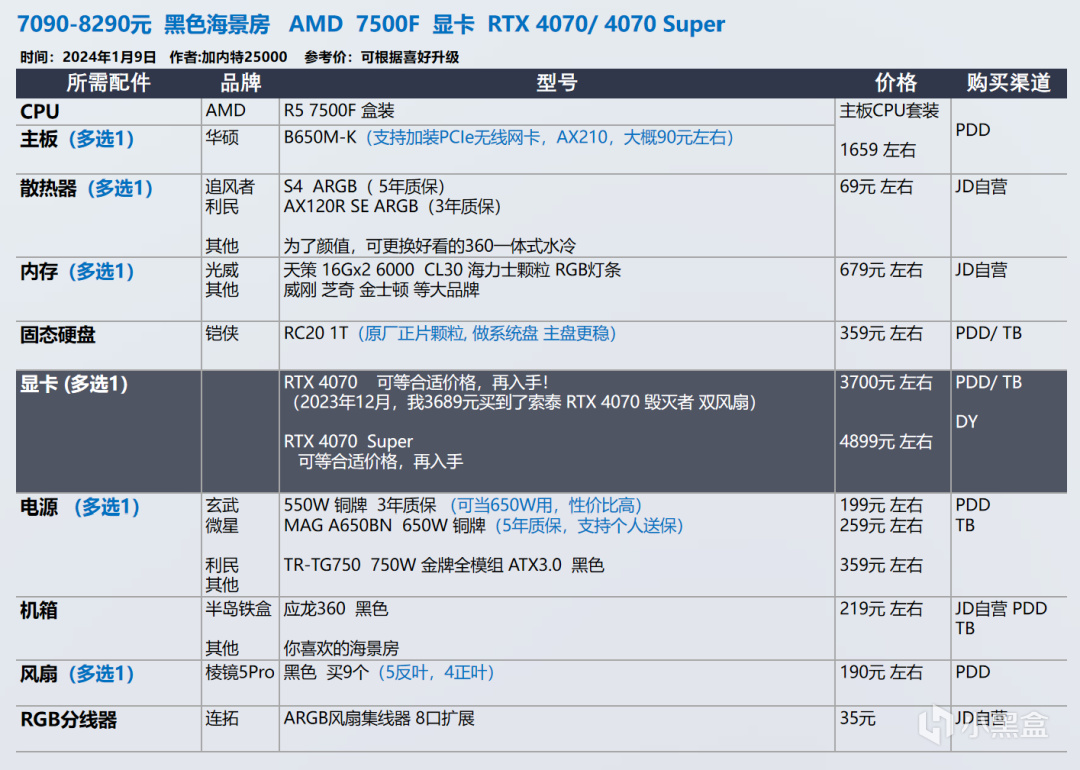Click the 'RC20 1T' model text
This screenshot has height=770, width=1080.
(316, 333)
